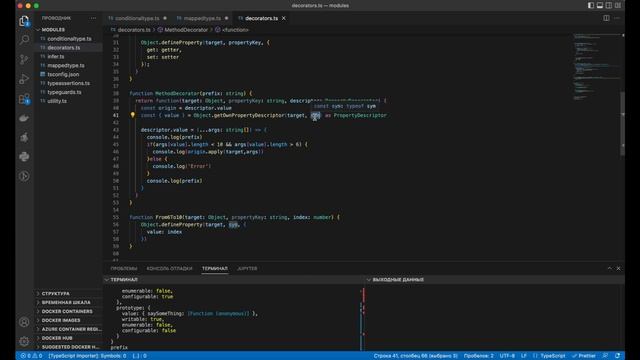Switch to the ПРОБЛЕМЫ panel tab

pyautogui.click(x=124, y=269)
